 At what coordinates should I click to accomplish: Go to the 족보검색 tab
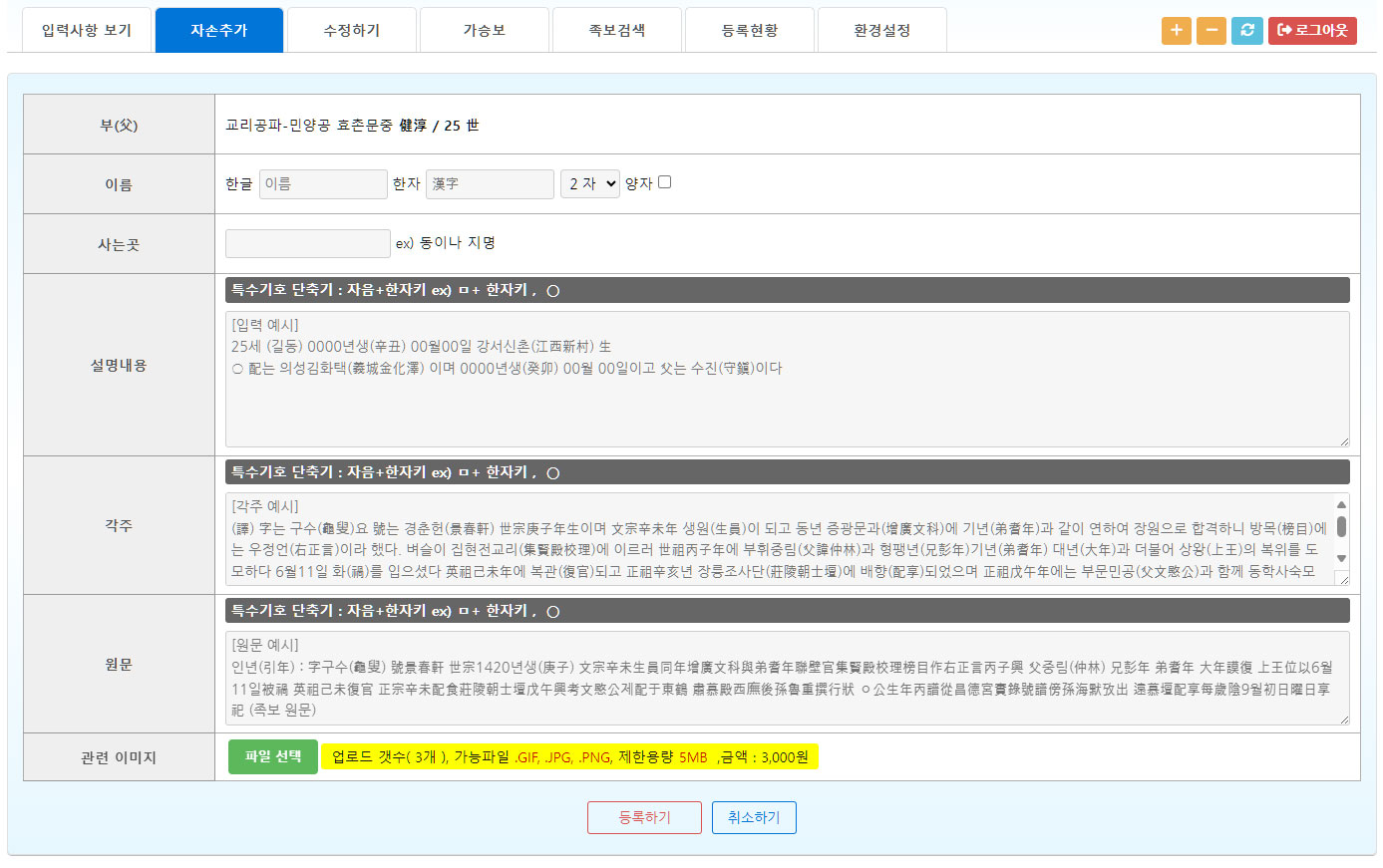617,31
